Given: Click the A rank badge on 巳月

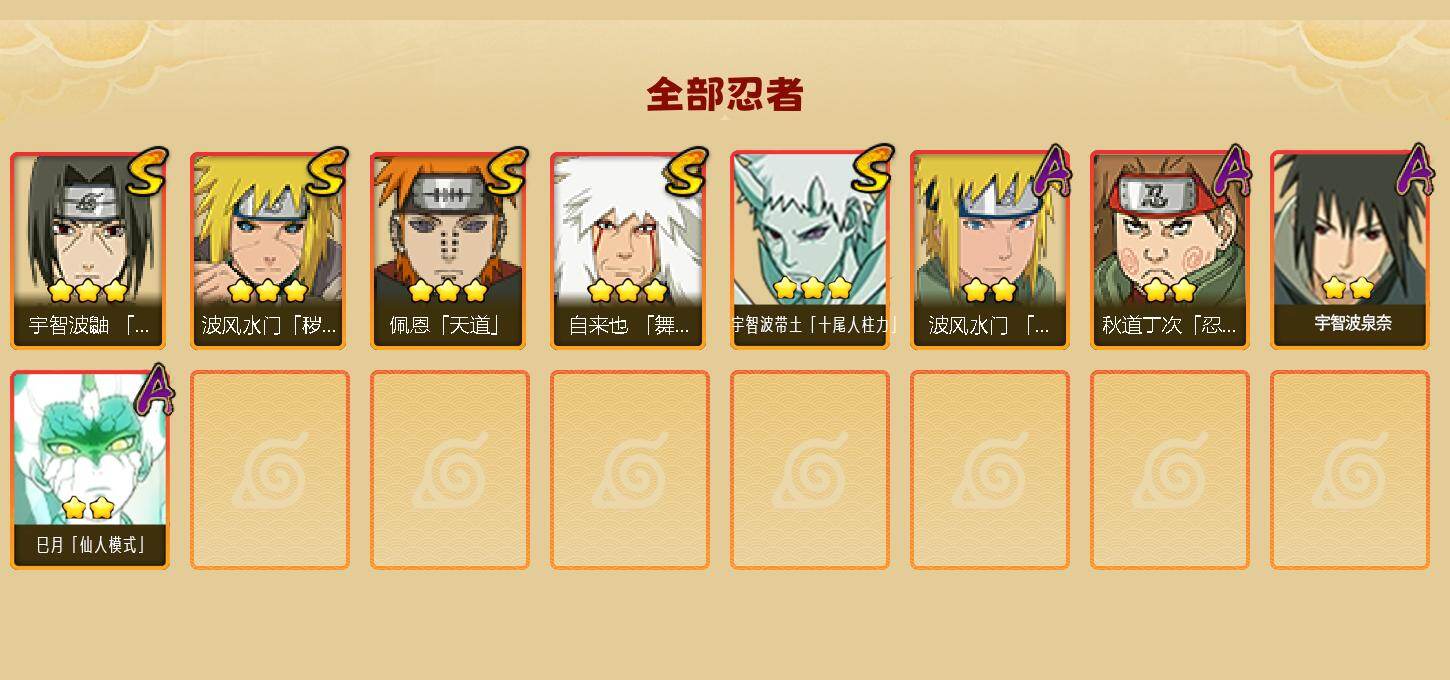Looking at the screenshot, I should click(154, 389).
